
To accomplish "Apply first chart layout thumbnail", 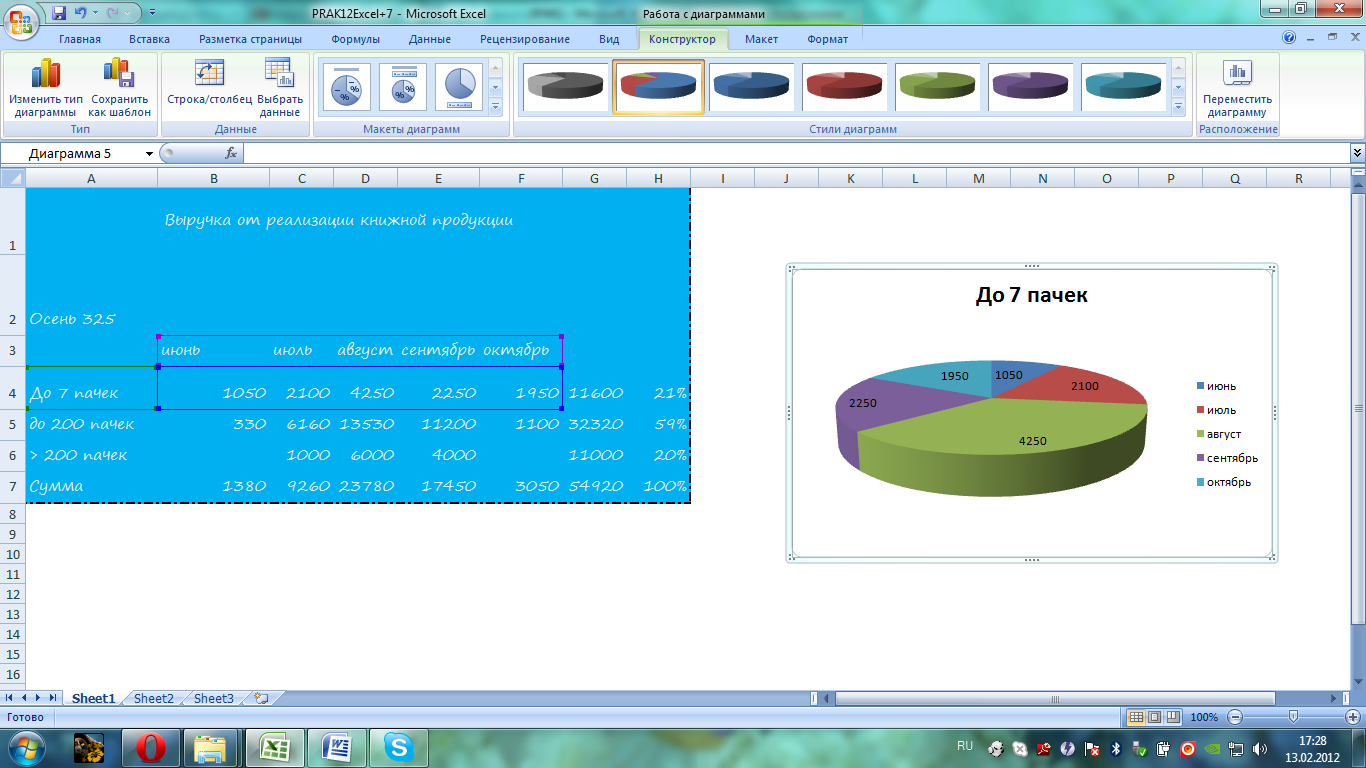I will tap(347, 88).
